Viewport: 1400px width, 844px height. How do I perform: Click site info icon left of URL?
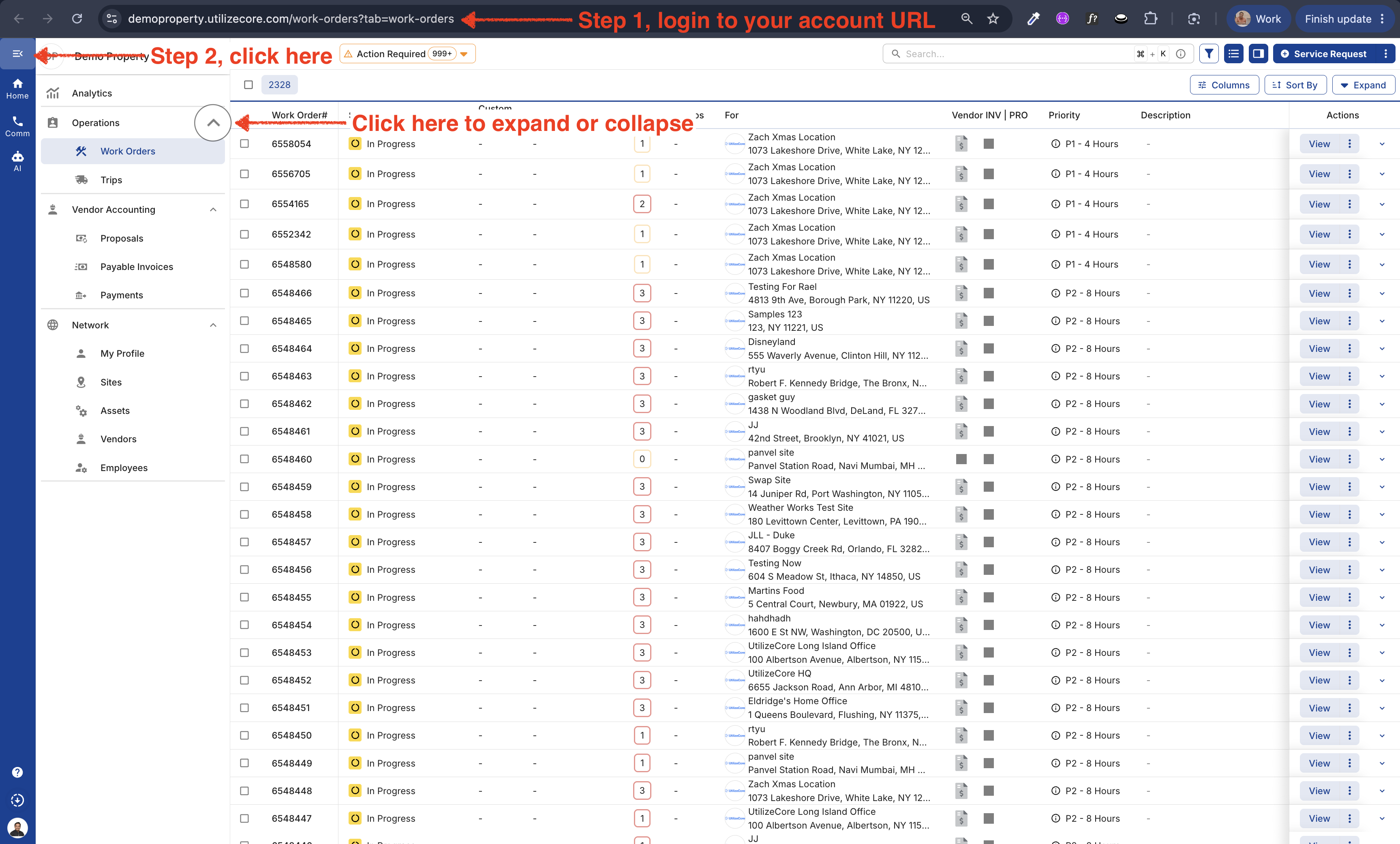pos(112,19)
